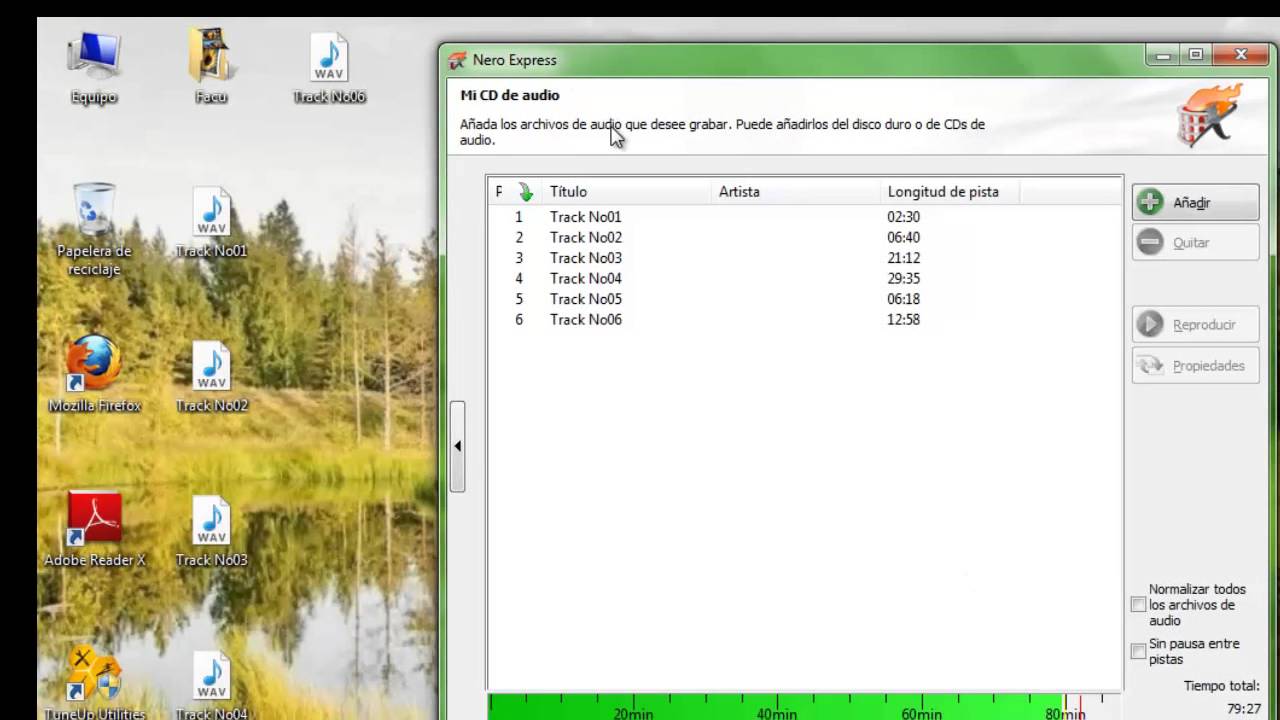
Task: Select the Track No01 WAV desktop file
Action: tap(211, 222)
